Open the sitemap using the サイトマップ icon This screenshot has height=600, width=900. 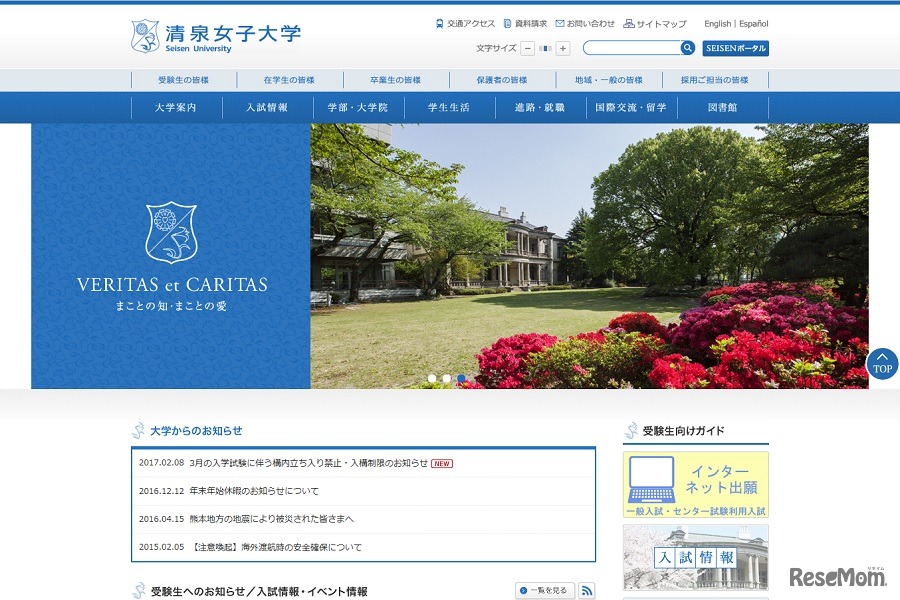[x=630, y=23]
